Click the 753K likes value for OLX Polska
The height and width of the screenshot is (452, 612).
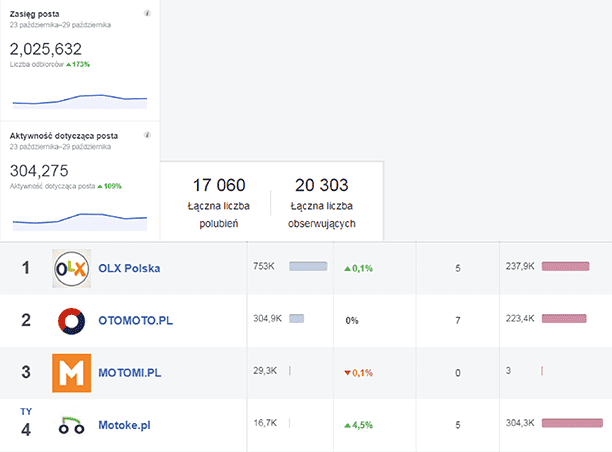(x=264, y=266)
